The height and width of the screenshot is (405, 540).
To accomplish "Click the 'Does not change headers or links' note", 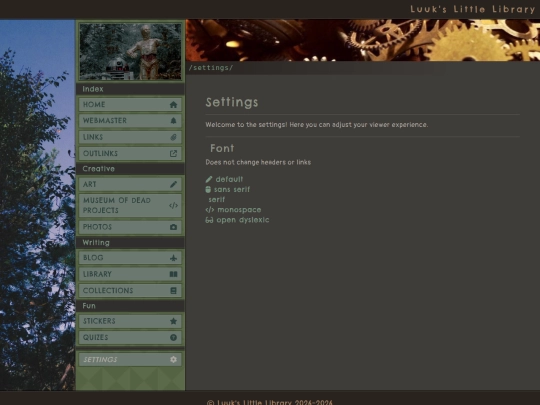I will (x=258, y=162).
